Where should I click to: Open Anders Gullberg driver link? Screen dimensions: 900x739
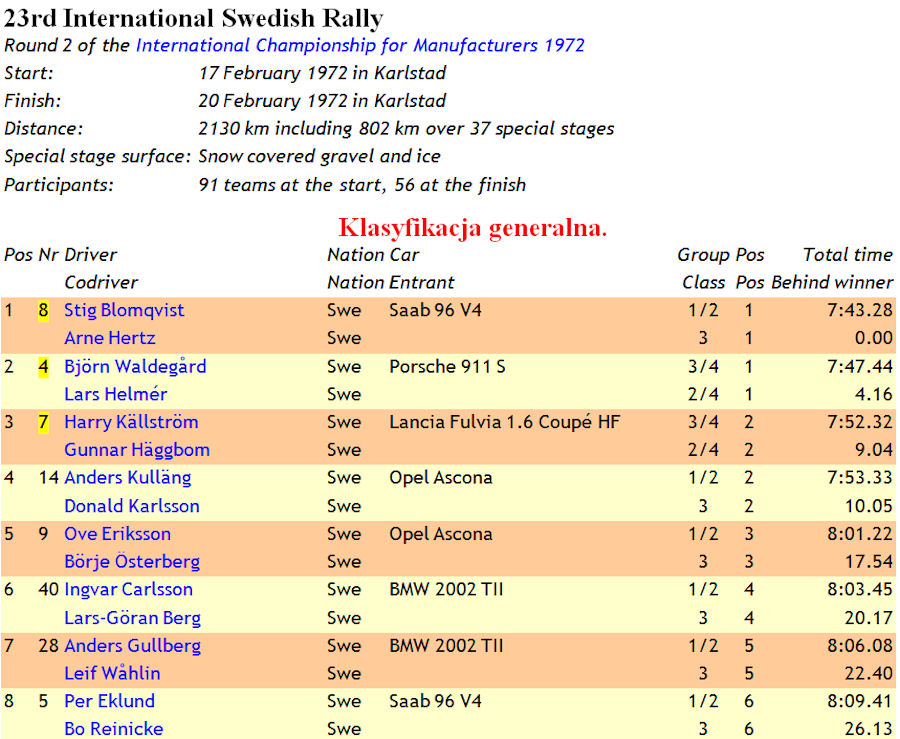[x=132, y=646]
